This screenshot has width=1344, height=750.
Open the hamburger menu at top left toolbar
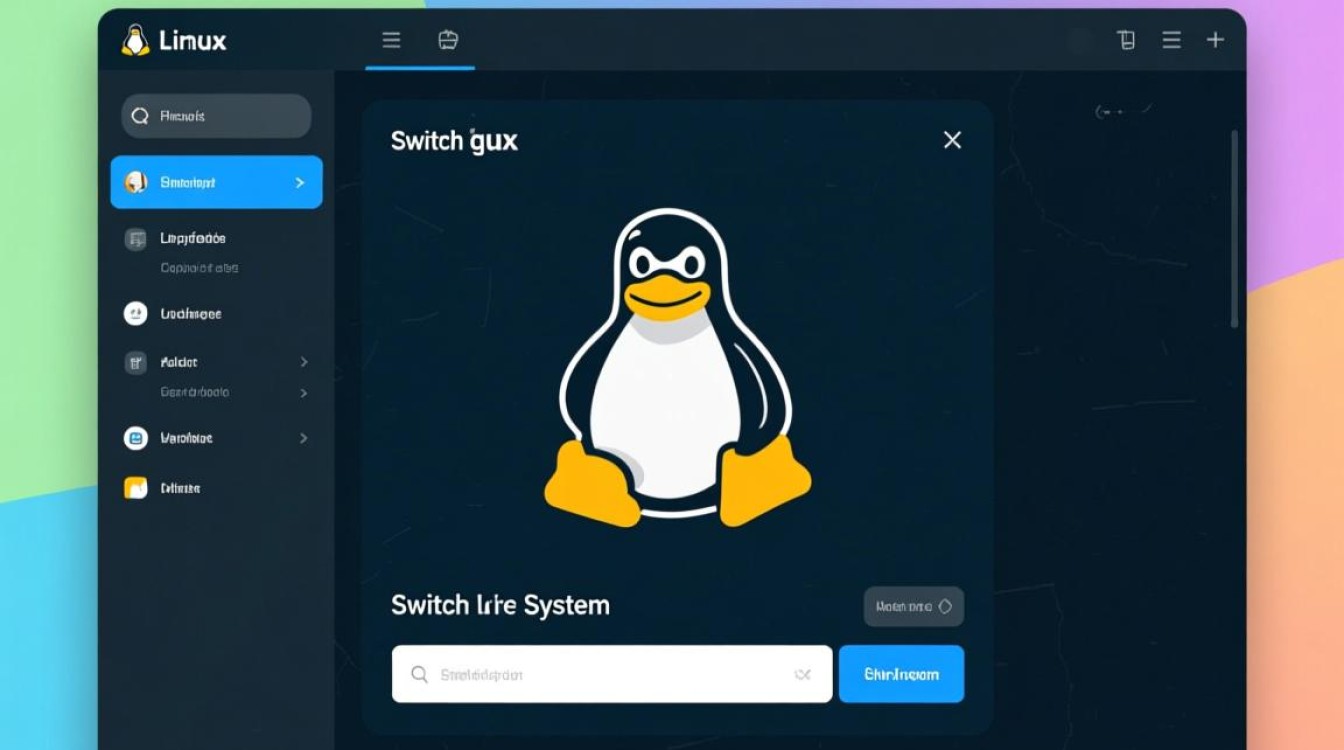coord(390,40)
